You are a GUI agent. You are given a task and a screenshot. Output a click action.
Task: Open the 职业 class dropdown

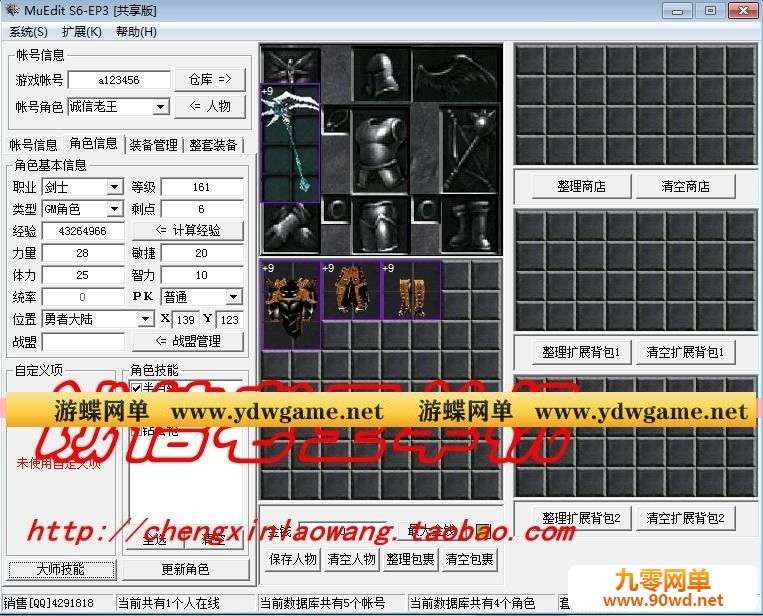tap(114, 187)
